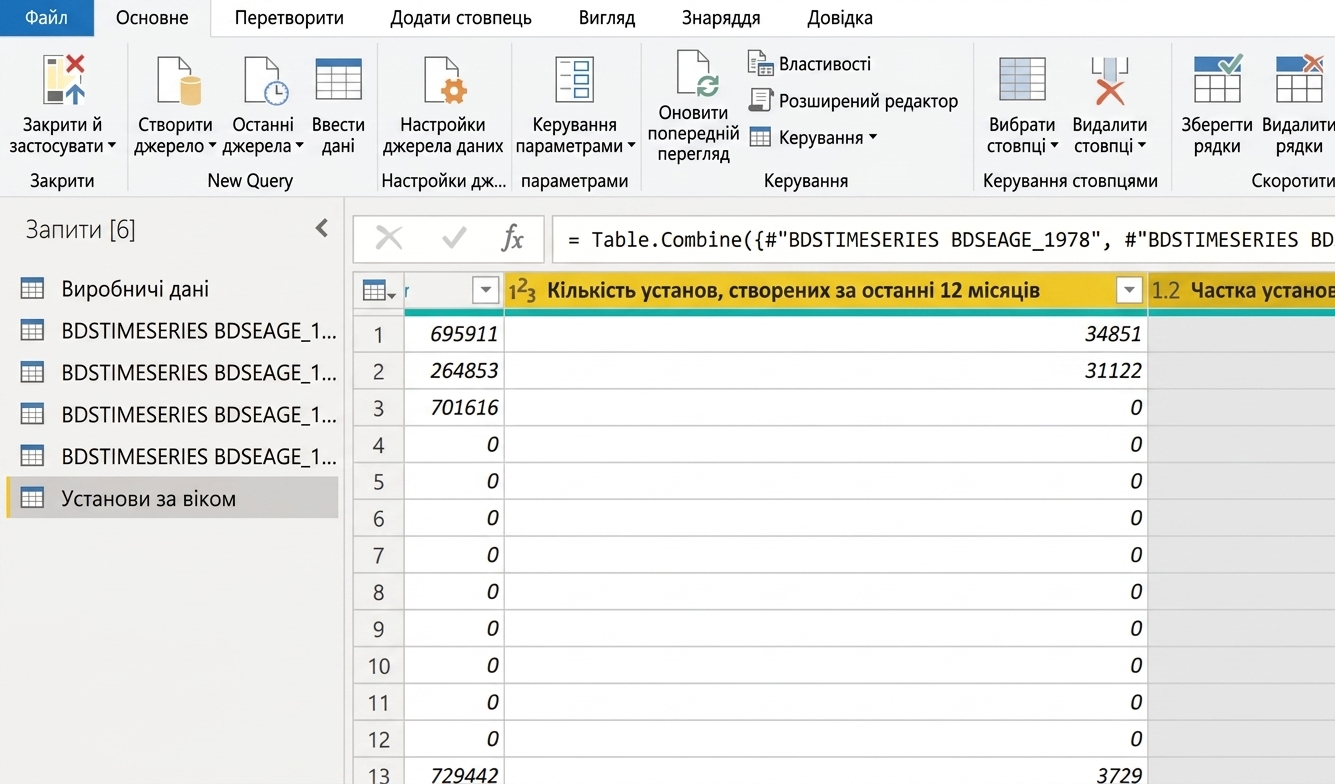Click the 1.2 data type icon of Частка column

point(1166,291)
